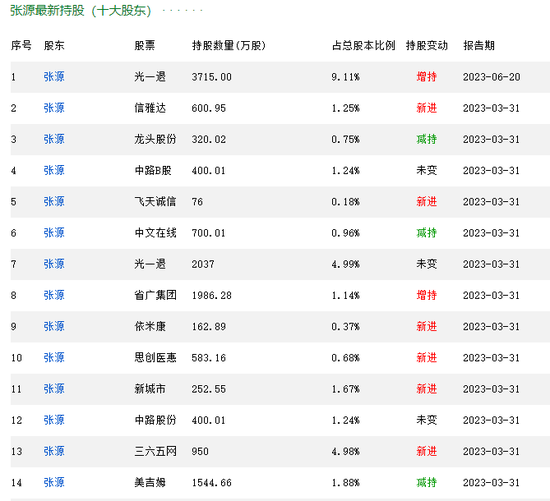Click 增持 status in 省广集团 row
Screen dimensions: 550x501
point(427,295)
